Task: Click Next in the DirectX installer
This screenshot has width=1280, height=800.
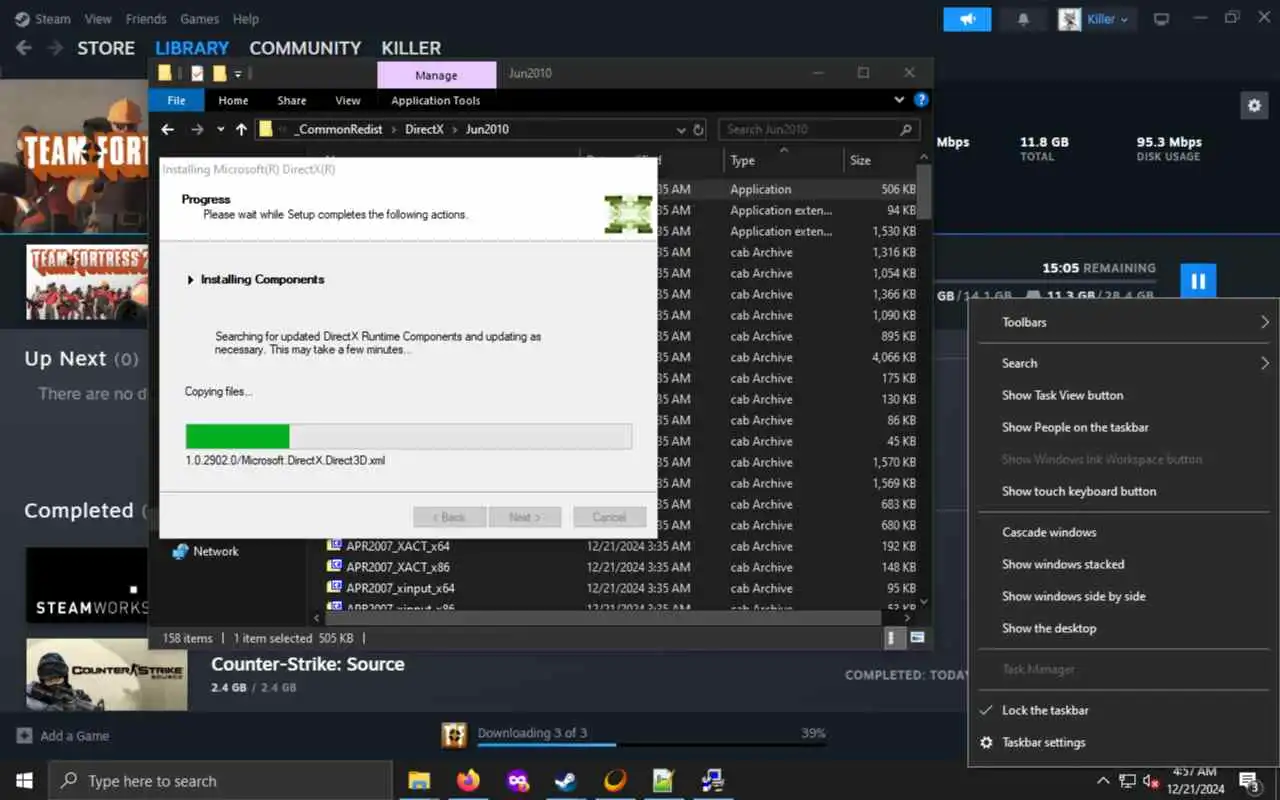Action: click(x=524, y=517)
